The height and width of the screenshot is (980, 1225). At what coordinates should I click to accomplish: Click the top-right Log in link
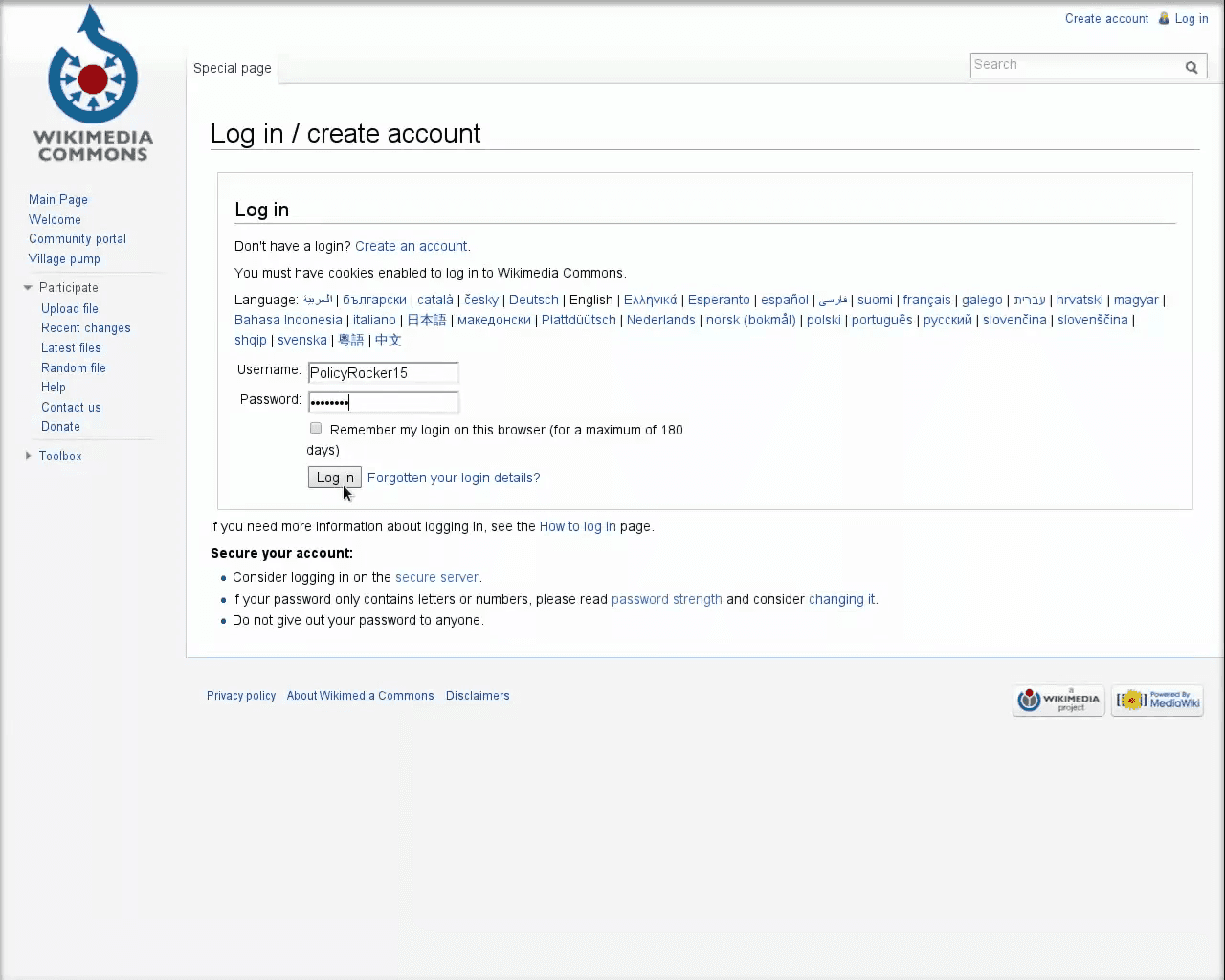pyautogui.click(x=1192, y=18)
